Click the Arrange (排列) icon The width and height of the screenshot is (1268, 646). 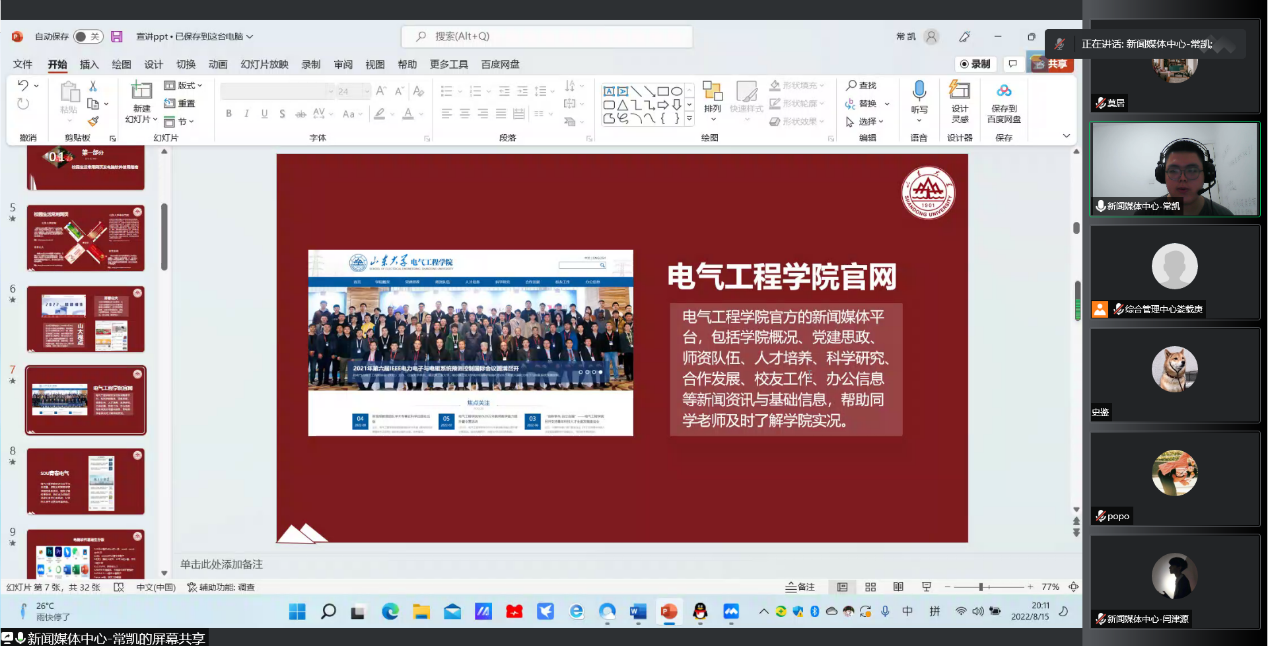click(x=712, y=98)
